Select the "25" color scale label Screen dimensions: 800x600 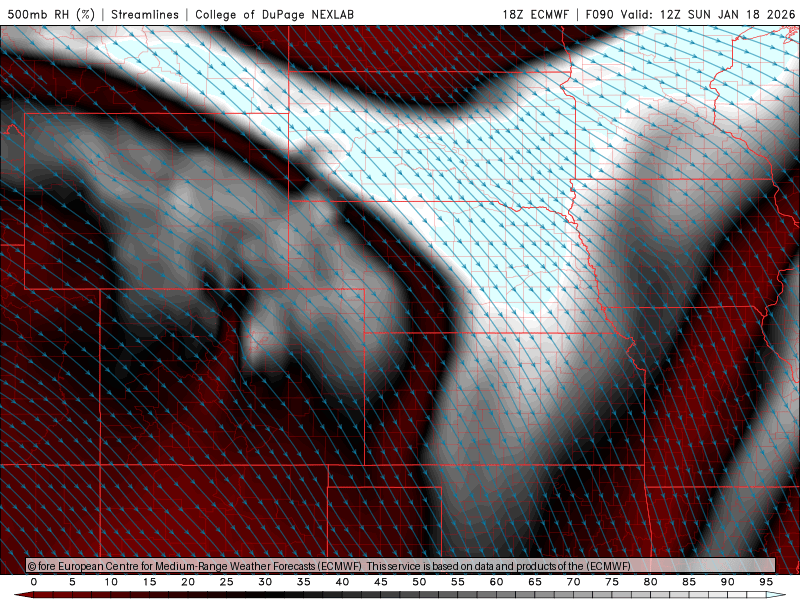coord(227,582)
